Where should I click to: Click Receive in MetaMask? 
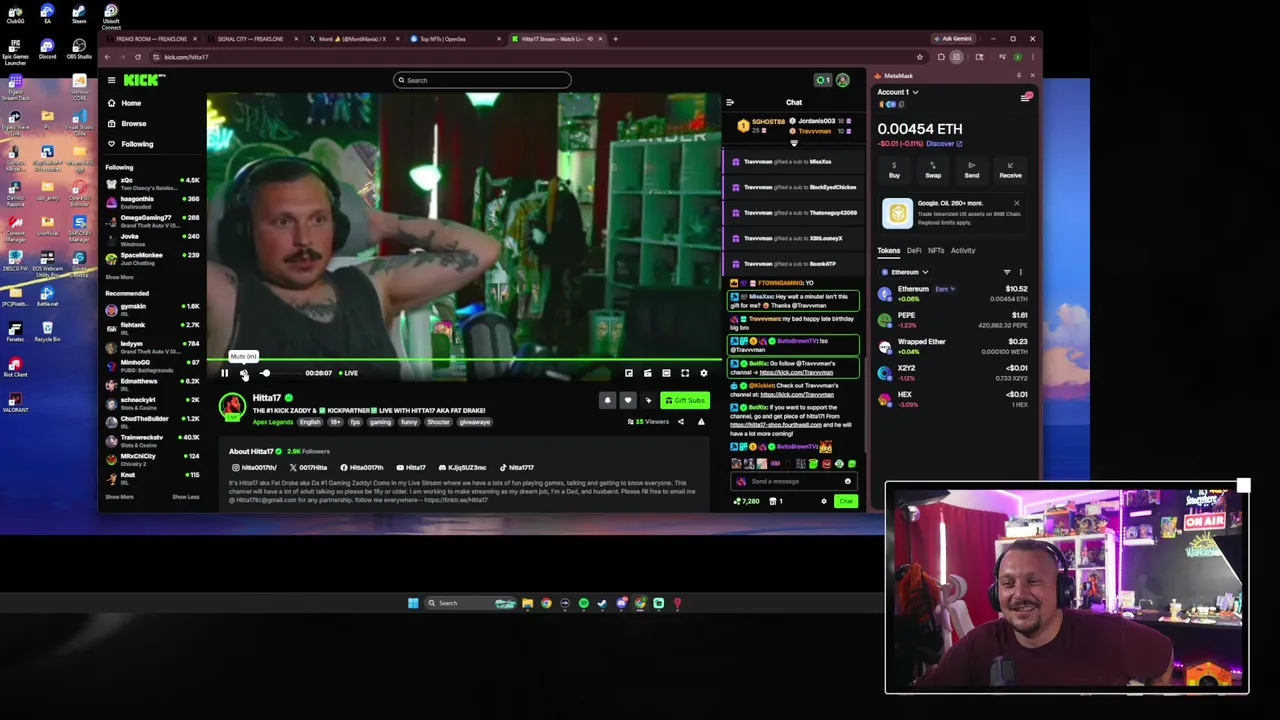(x=1010, y=170)
